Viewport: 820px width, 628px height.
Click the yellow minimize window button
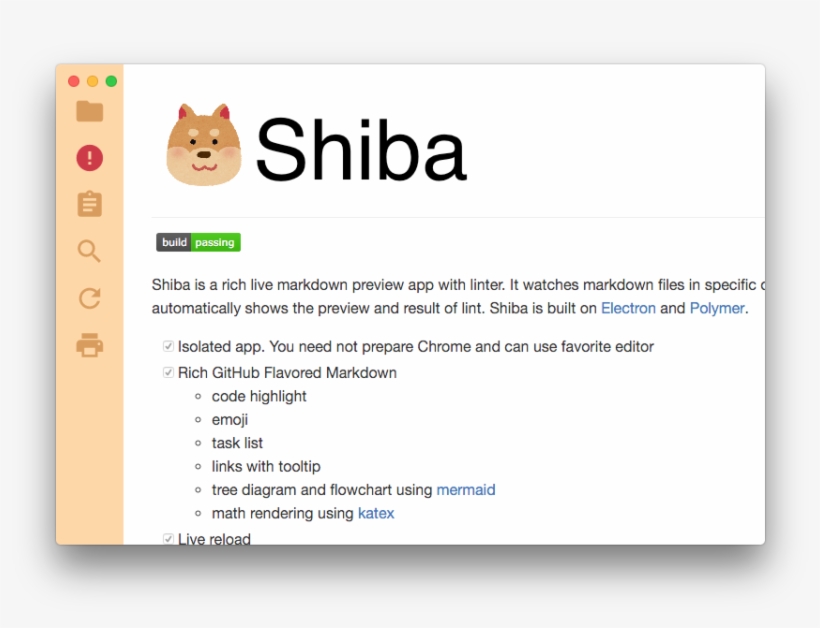92,81
